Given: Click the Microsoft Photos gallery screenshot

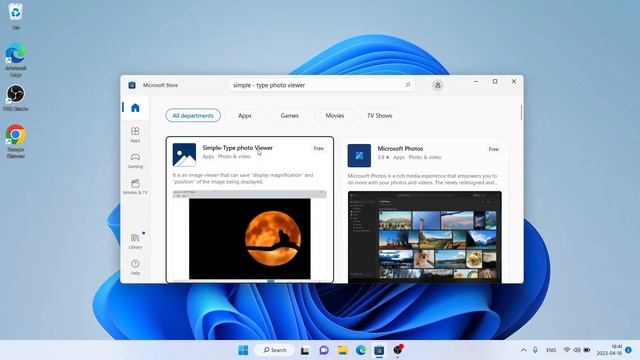Looking at the screenshot, I should [x=424, y=237].
